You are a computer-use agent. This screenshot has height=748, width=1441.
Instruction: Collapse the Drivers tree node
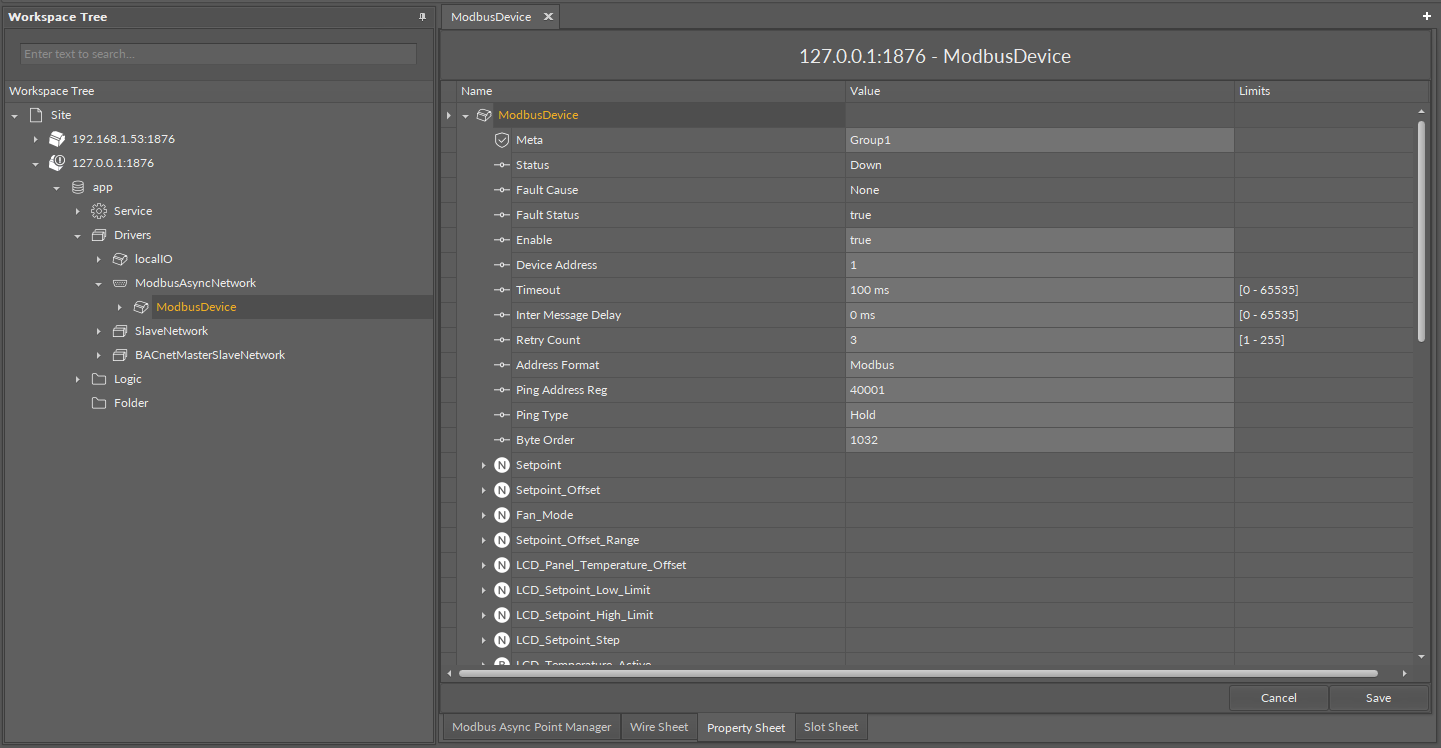point(78,236)
